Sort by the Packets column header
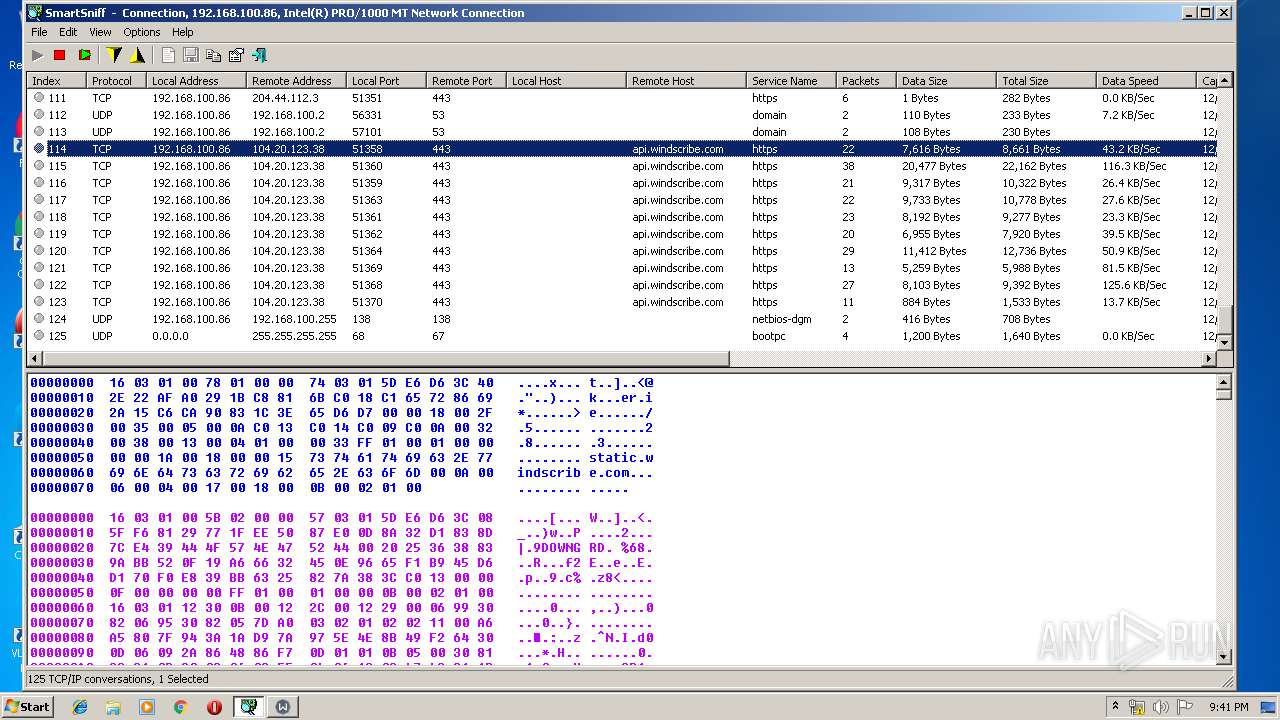 (866, 81)
